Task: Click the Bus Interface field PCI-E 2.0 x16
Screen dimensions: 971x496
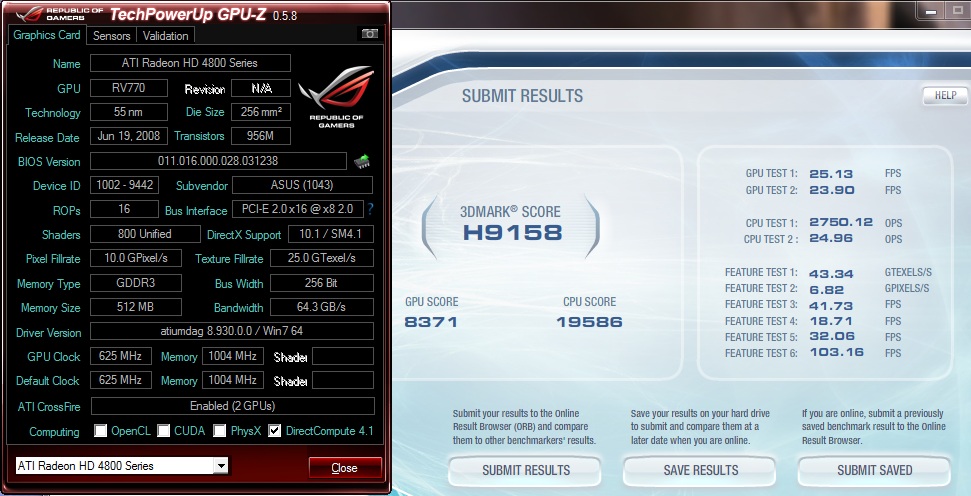Action: (298, 209)
